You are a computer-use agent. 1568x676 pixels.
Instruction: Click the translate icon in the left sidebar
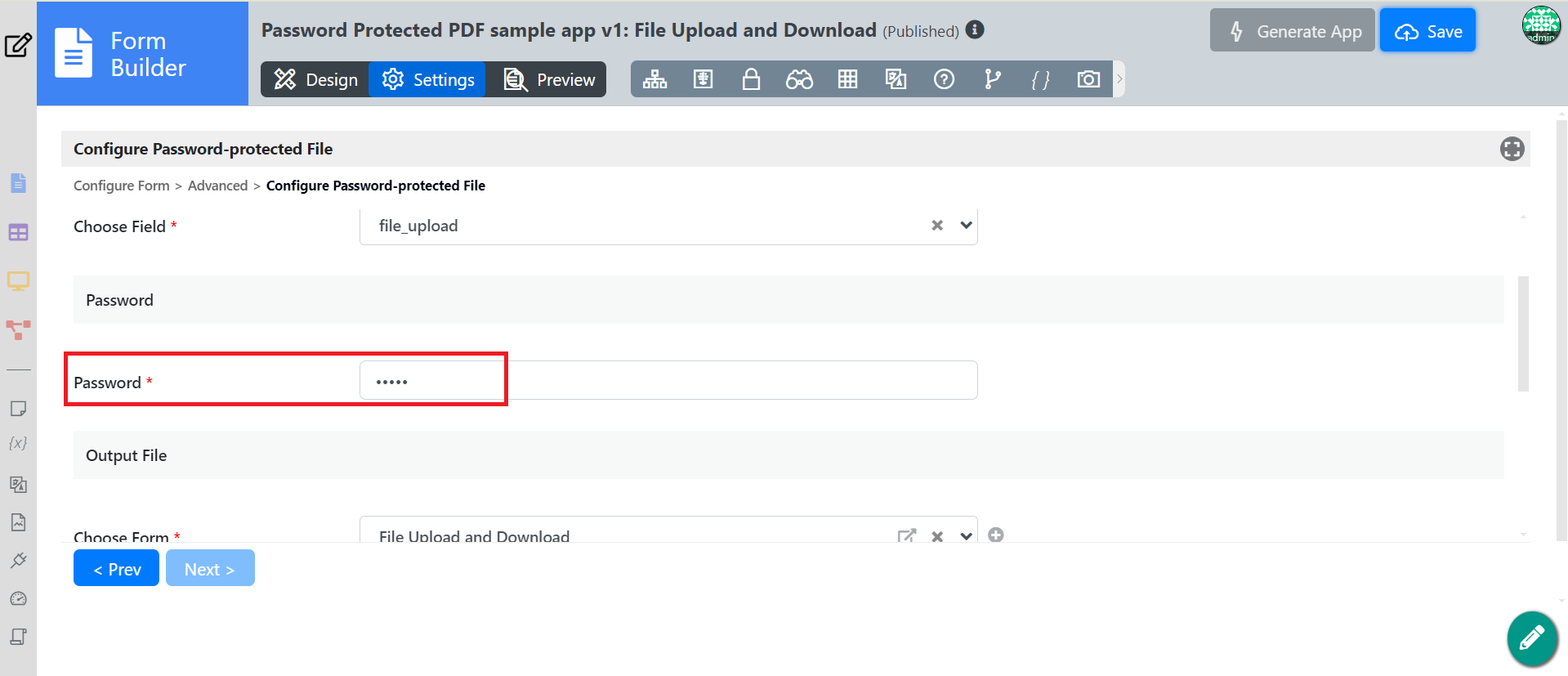coord(18,484)
